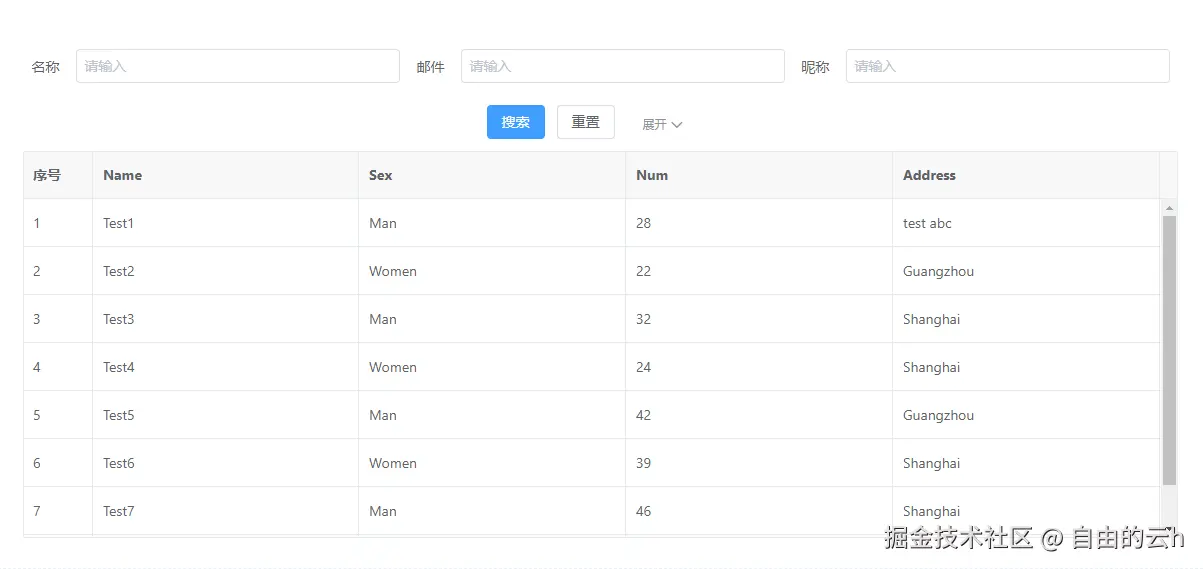Select the 昵称 input field
This screenshot has height=569, width=1203.
tap(1007, 66)
